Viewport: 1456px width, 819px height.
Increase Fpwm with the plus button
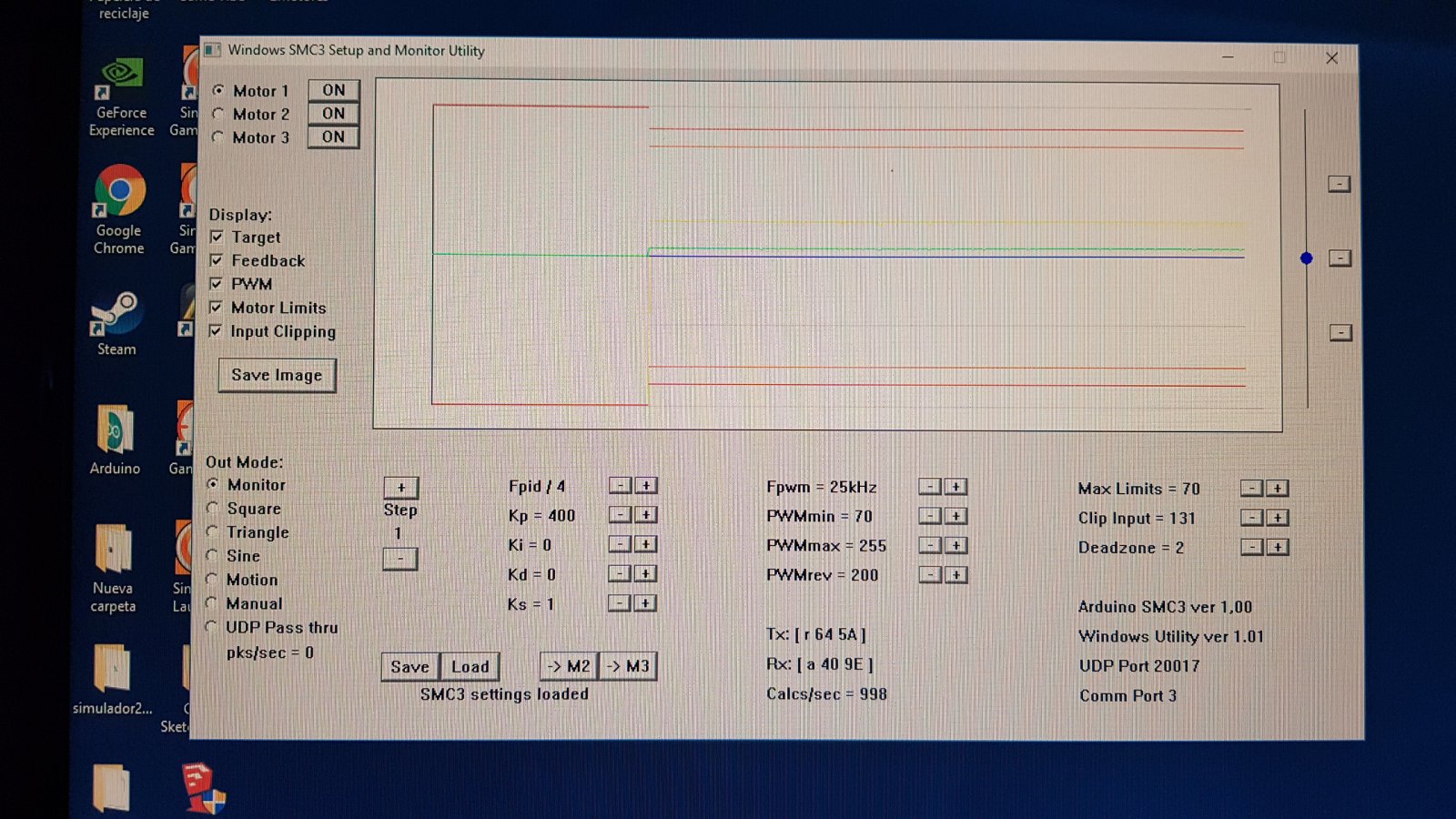956,487
